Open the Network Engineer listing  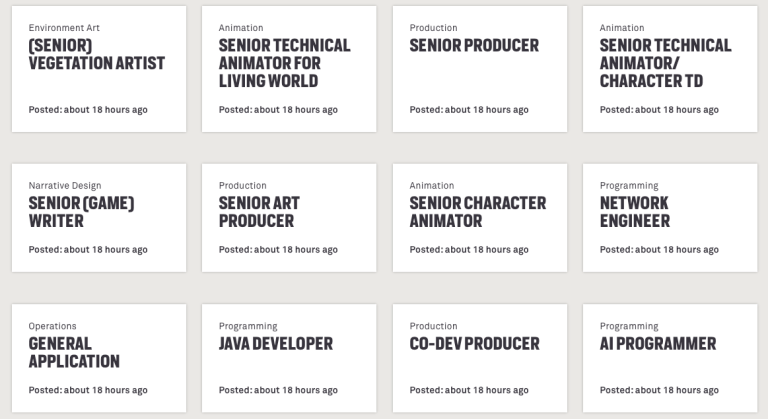(x=670, y=218)
